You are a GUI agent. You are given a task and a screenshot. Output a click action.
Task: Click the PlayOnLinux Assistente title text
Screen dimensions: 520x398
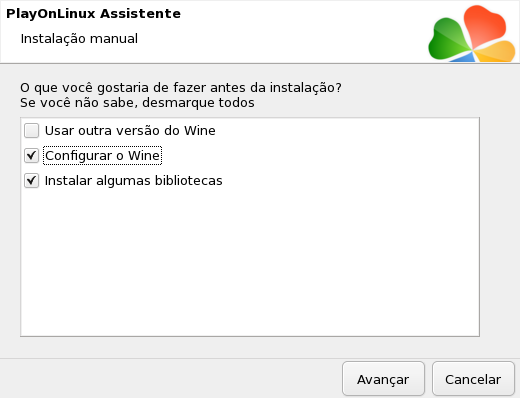coord(93,14)
